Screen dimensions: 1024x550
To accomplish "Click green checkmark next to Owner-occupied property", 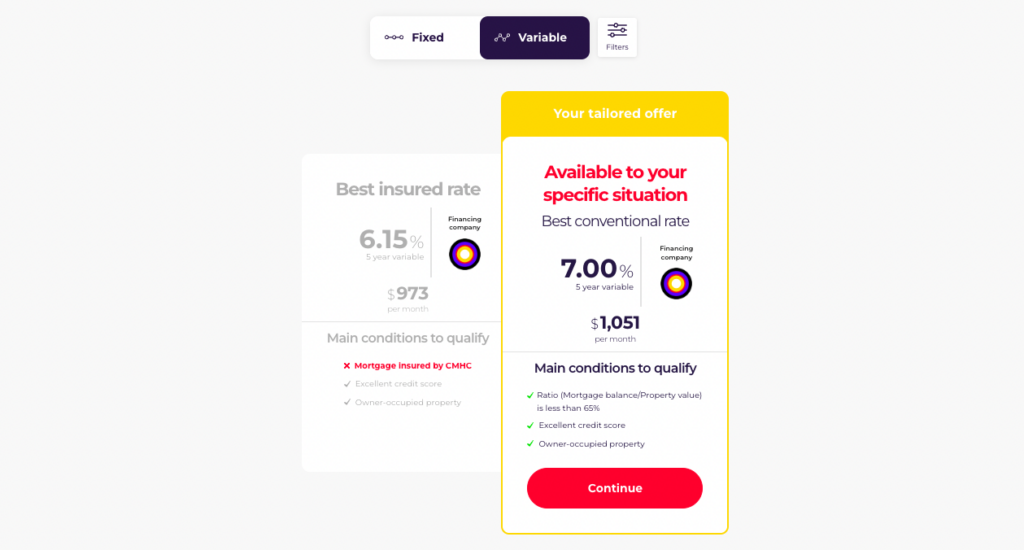I will [530, 444].
